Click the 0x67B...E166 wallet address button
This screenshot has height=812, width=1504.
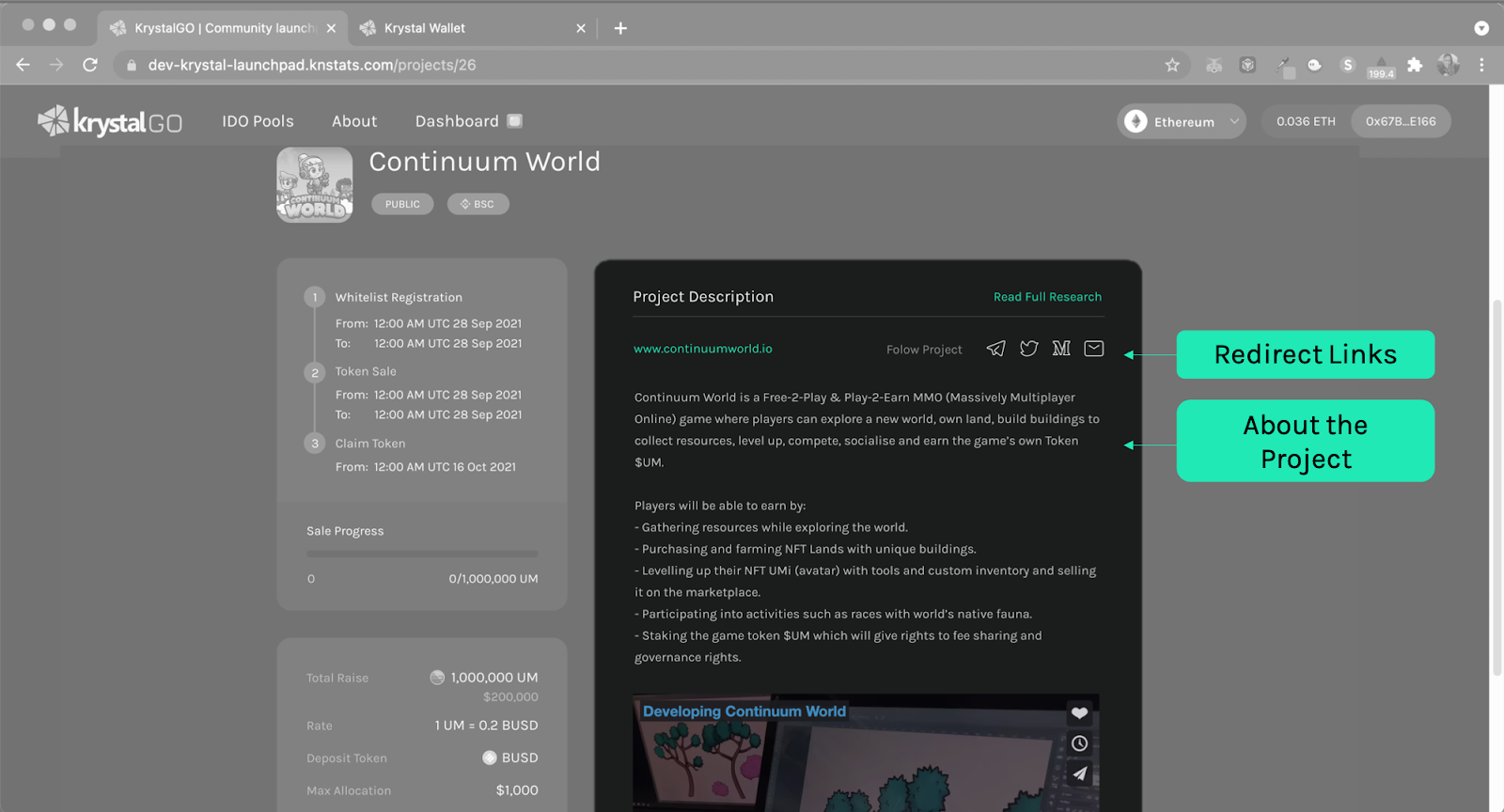pos(1401,121)
